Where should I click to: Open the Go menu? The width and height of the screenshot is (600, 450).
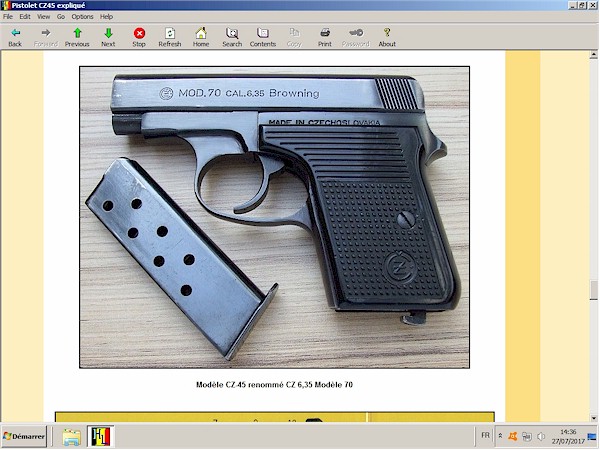(x=61, y=16)
